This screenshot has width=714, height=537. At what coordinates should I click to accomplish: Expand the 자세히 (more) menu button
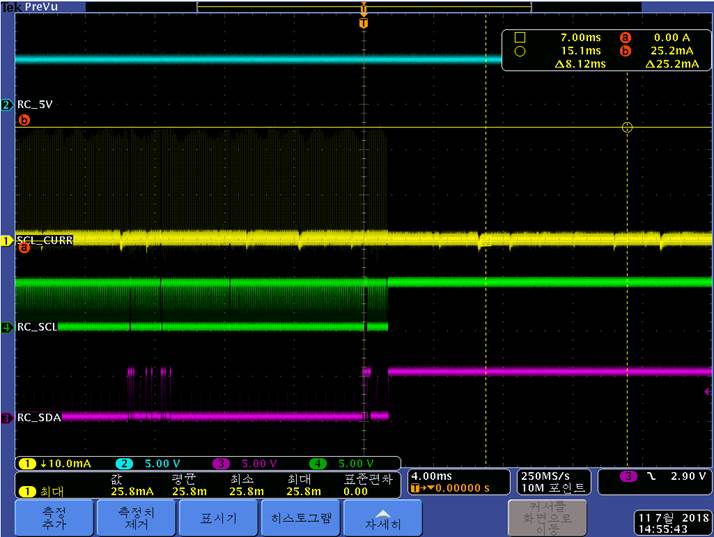pyautogui.click(x=382, y=518)
